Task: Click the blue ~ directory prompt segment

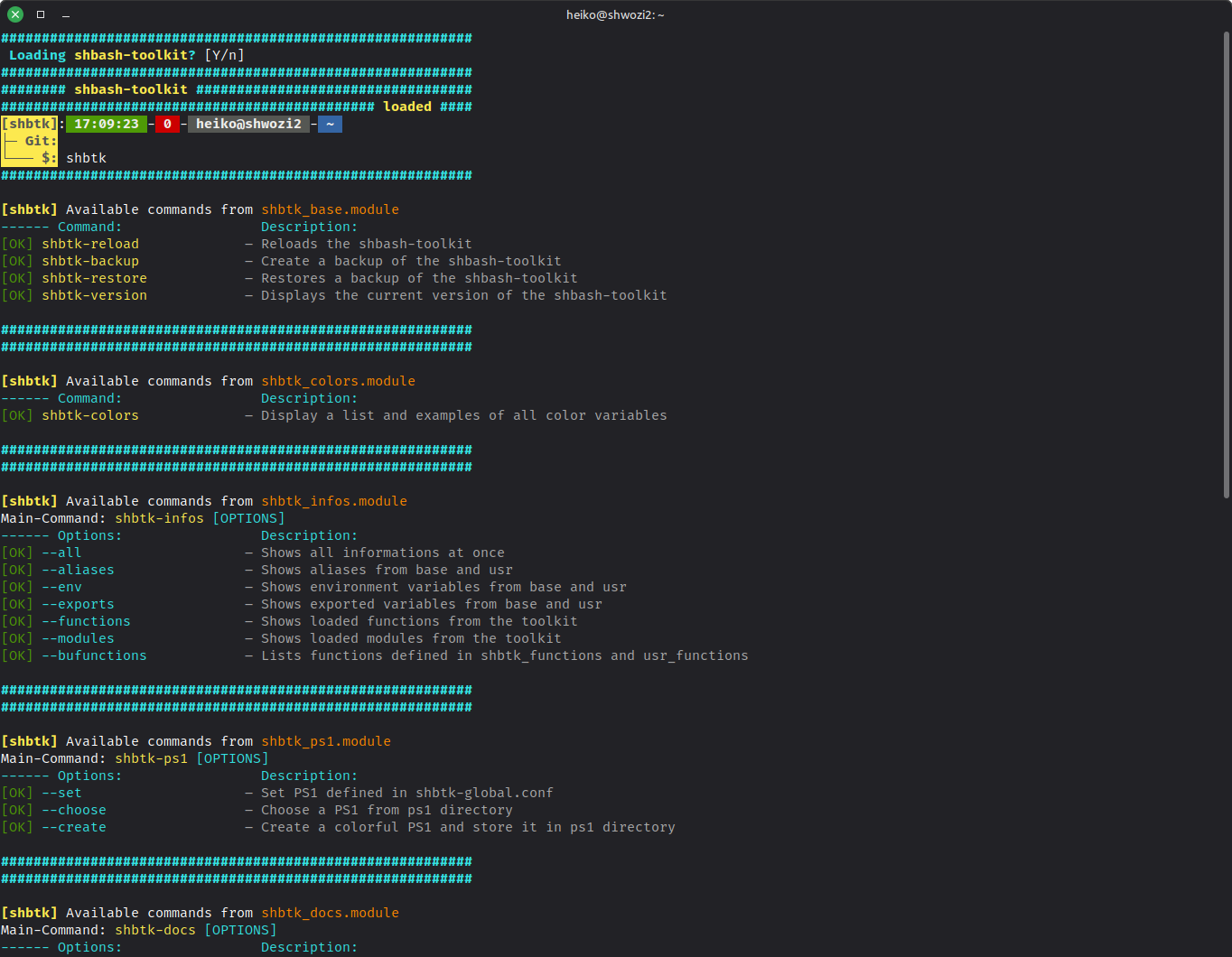Action: (x=330, y=124)
